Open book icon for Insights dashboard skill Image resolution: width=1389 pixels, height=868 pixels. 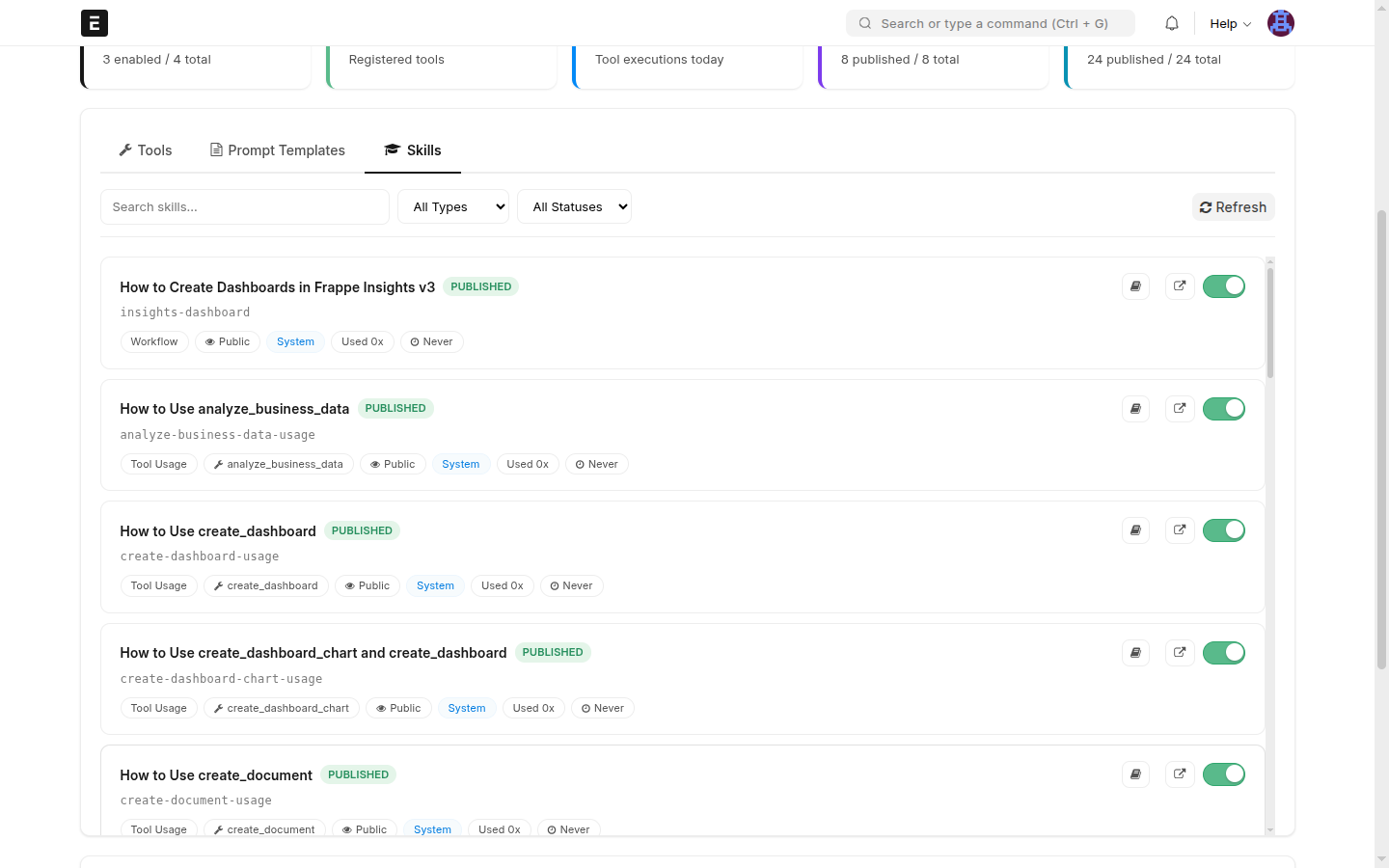[x=1136, y=286]
